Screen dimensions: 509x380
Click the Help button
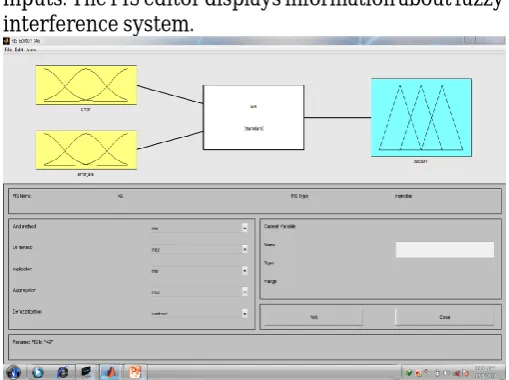tap(313, 317)
